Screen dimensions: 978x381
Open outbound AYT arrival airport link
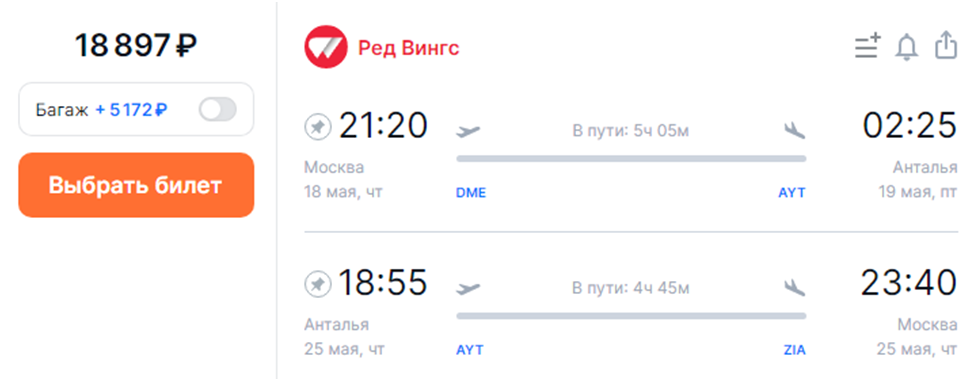click(792, 193)
